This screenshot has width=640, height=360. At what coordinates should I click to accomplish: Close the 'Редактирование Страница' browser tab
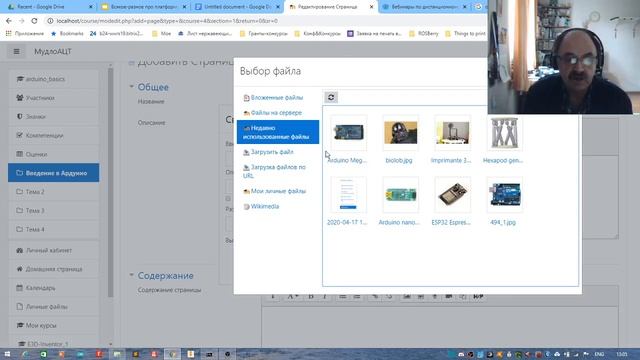click(371, 7)
